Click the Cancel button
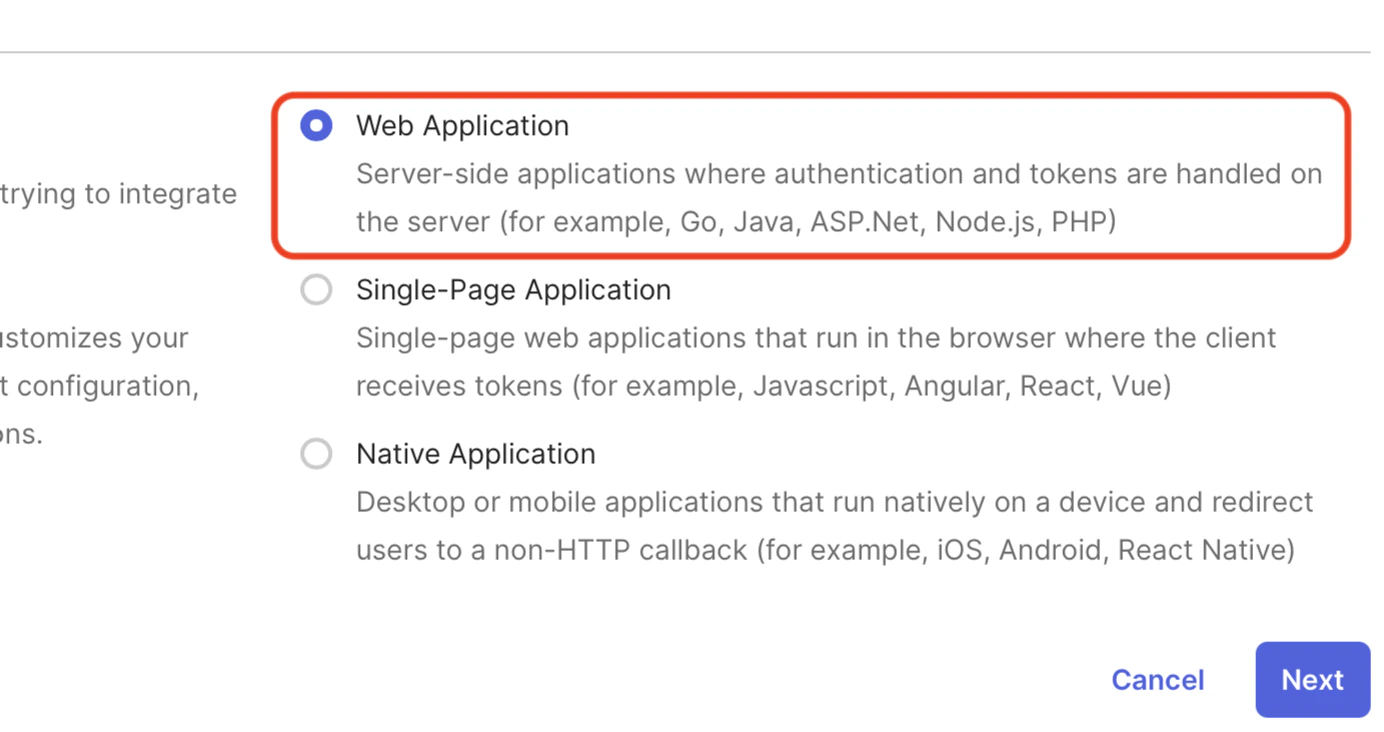Image resolution: width=1384 pixels, height=732 pixels. coord(1157,679)
